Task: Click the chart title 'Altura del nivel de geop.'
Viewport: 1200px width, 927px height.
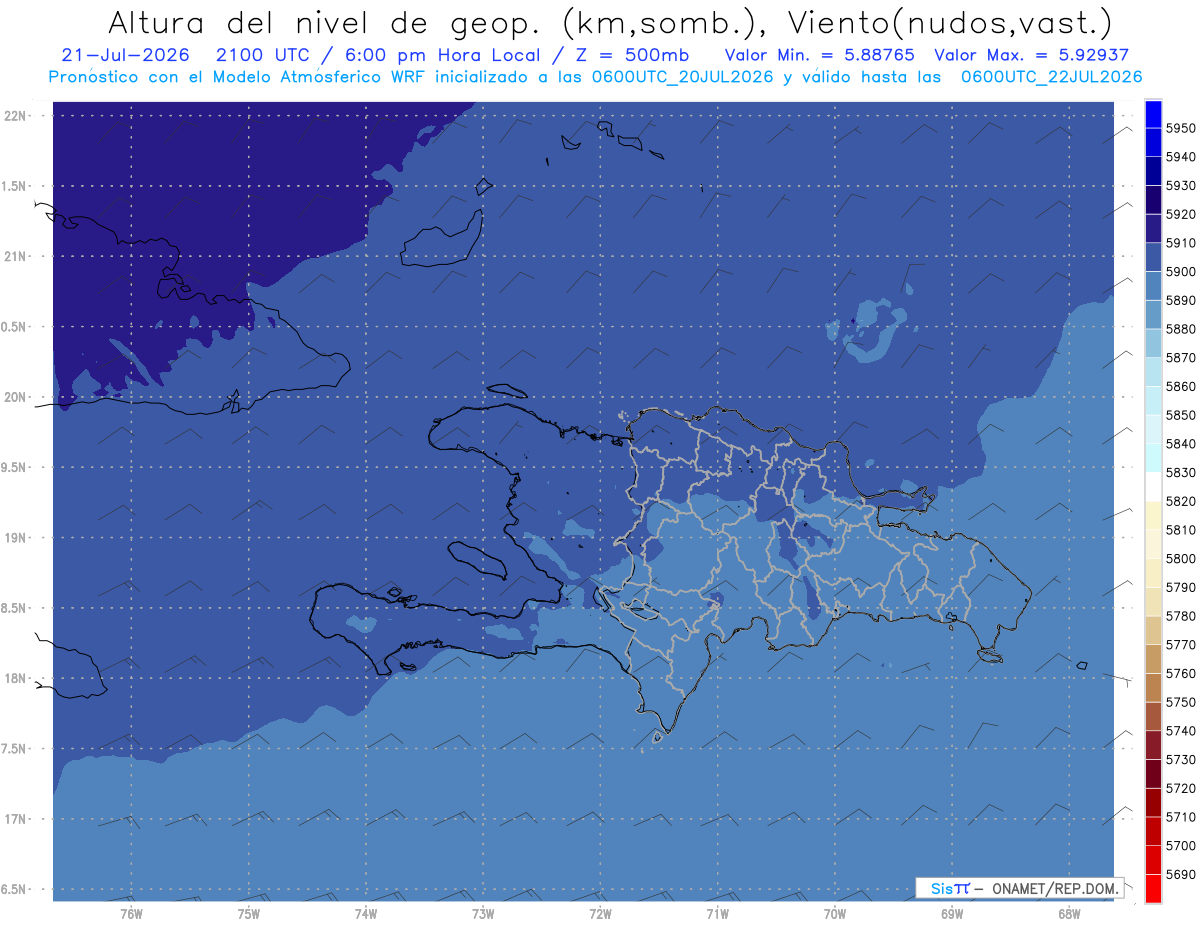Action: coord(326,22)
